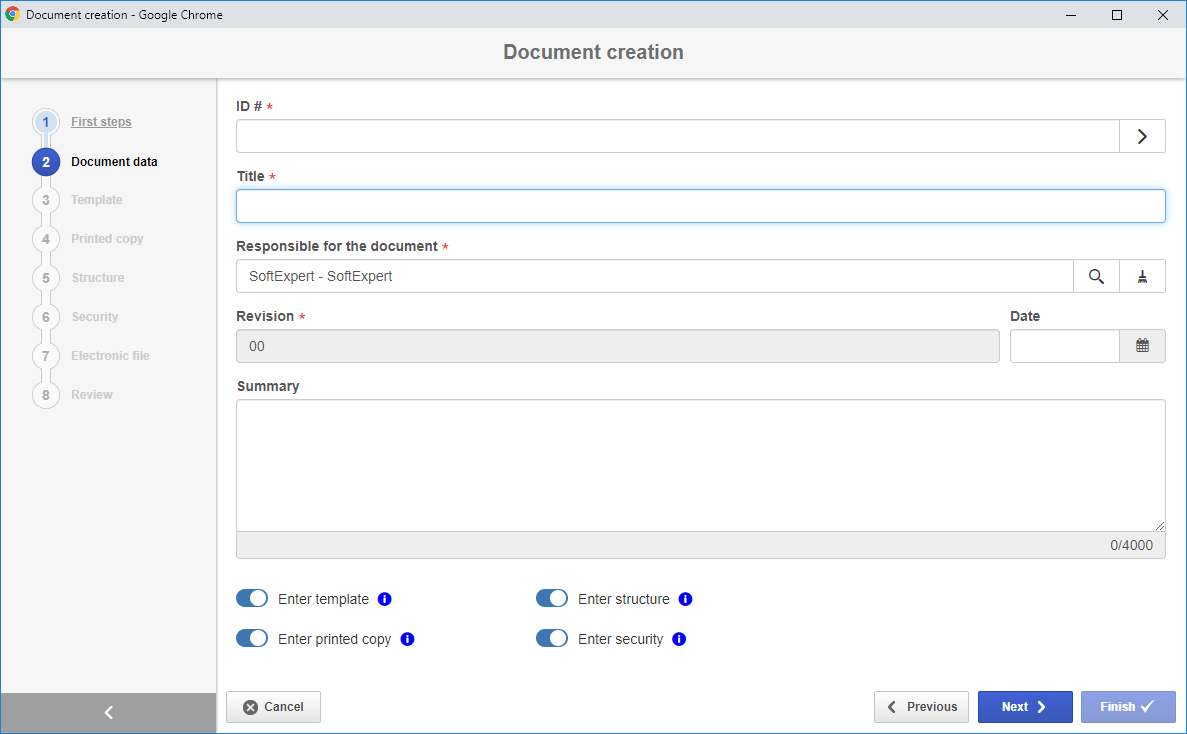Select the Structure step label
Screen dimensions: 1187x734
point(98,278)
